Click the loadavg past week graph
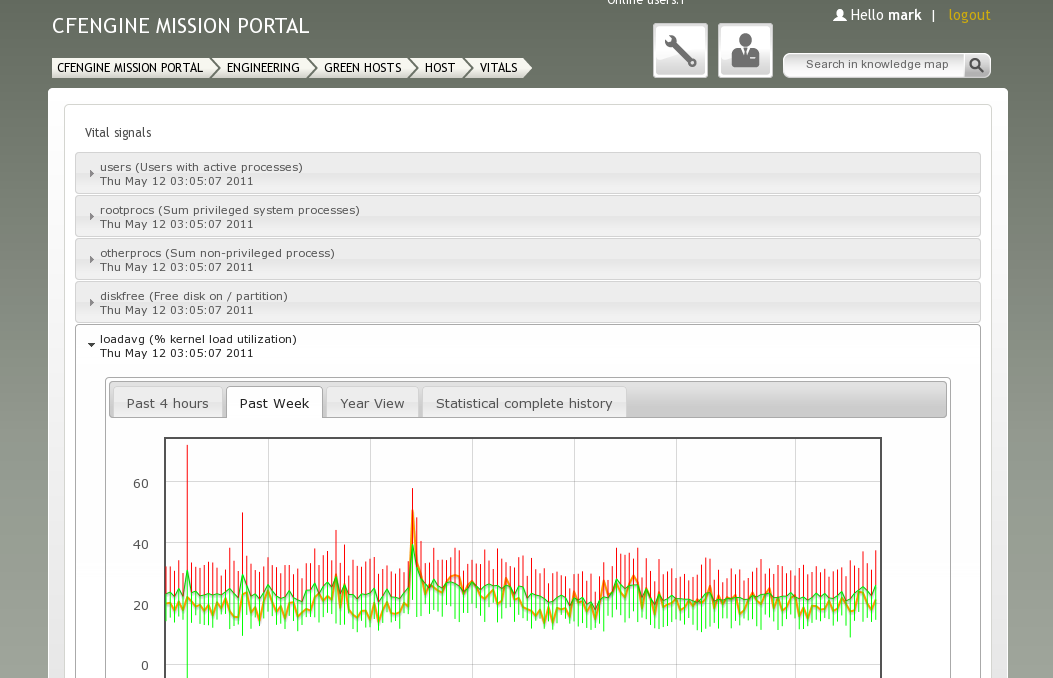The image size is (1053, 678). [522, 558]
